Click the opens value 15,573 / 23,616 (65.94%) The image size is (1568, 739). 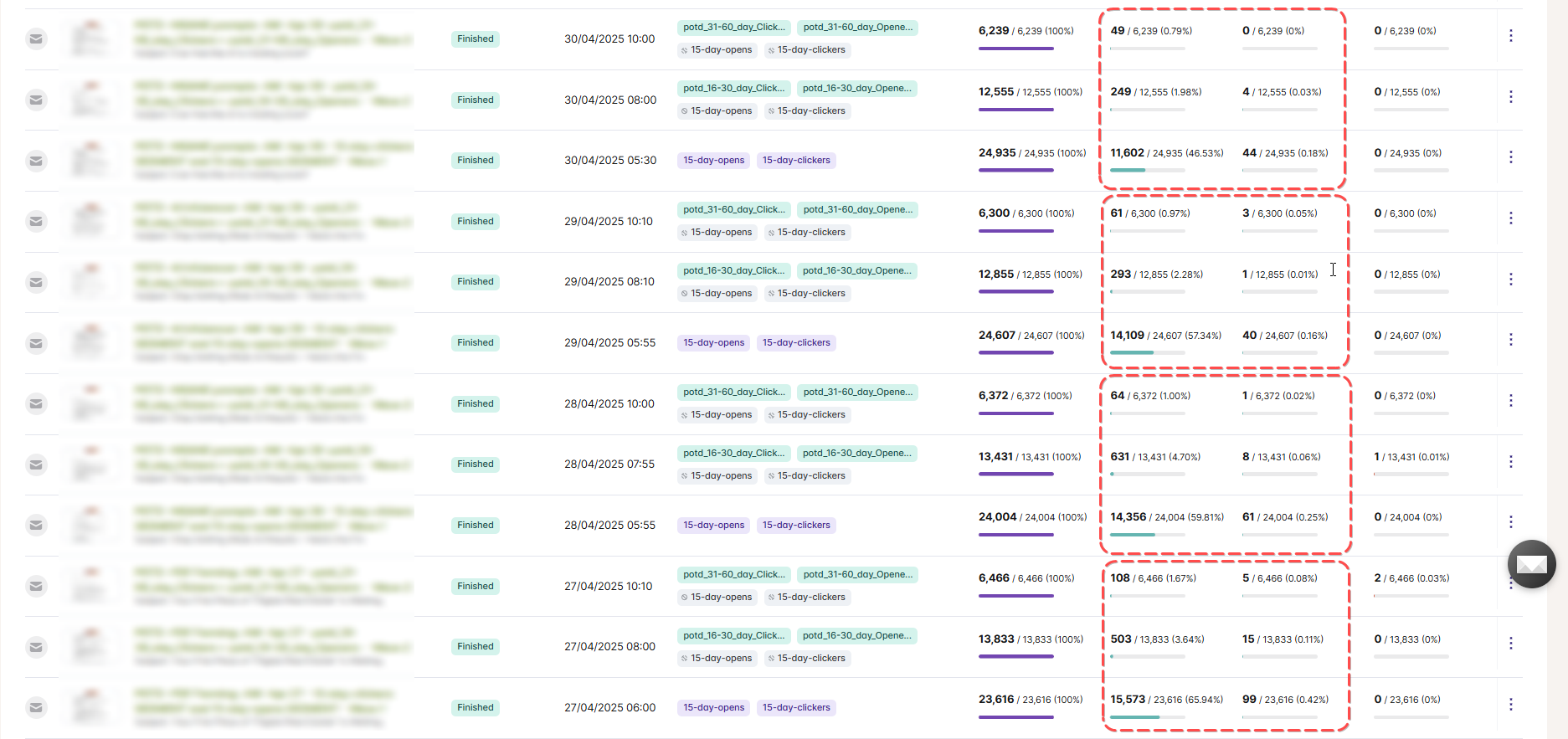(1166, 700)
